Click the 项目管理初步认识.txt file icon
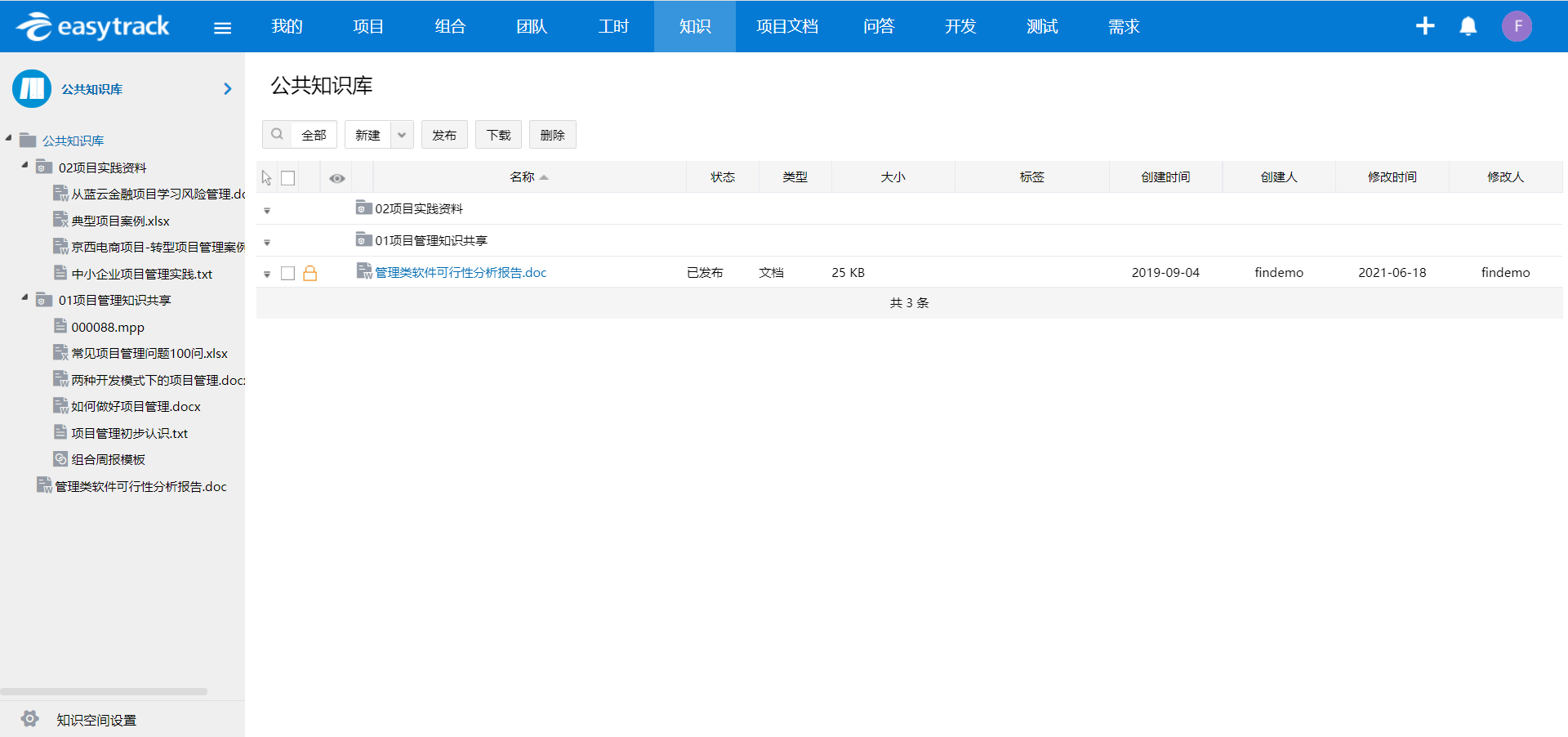This screenshot has height=737, width=1568. (x=60, y=432)
